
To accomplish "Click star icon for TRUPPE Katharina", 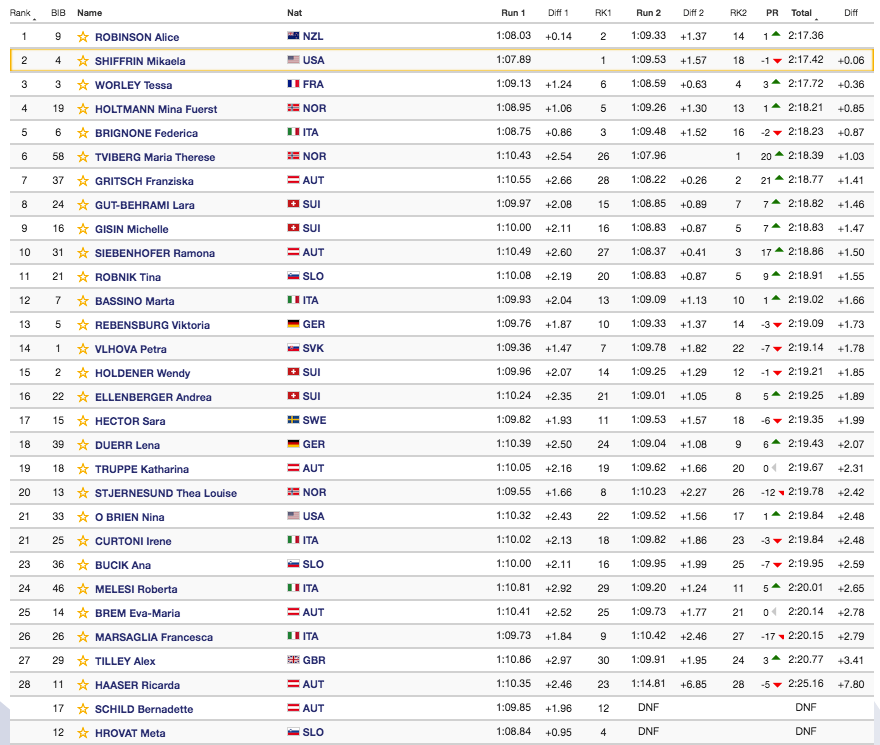I will [x=83, y=469].
